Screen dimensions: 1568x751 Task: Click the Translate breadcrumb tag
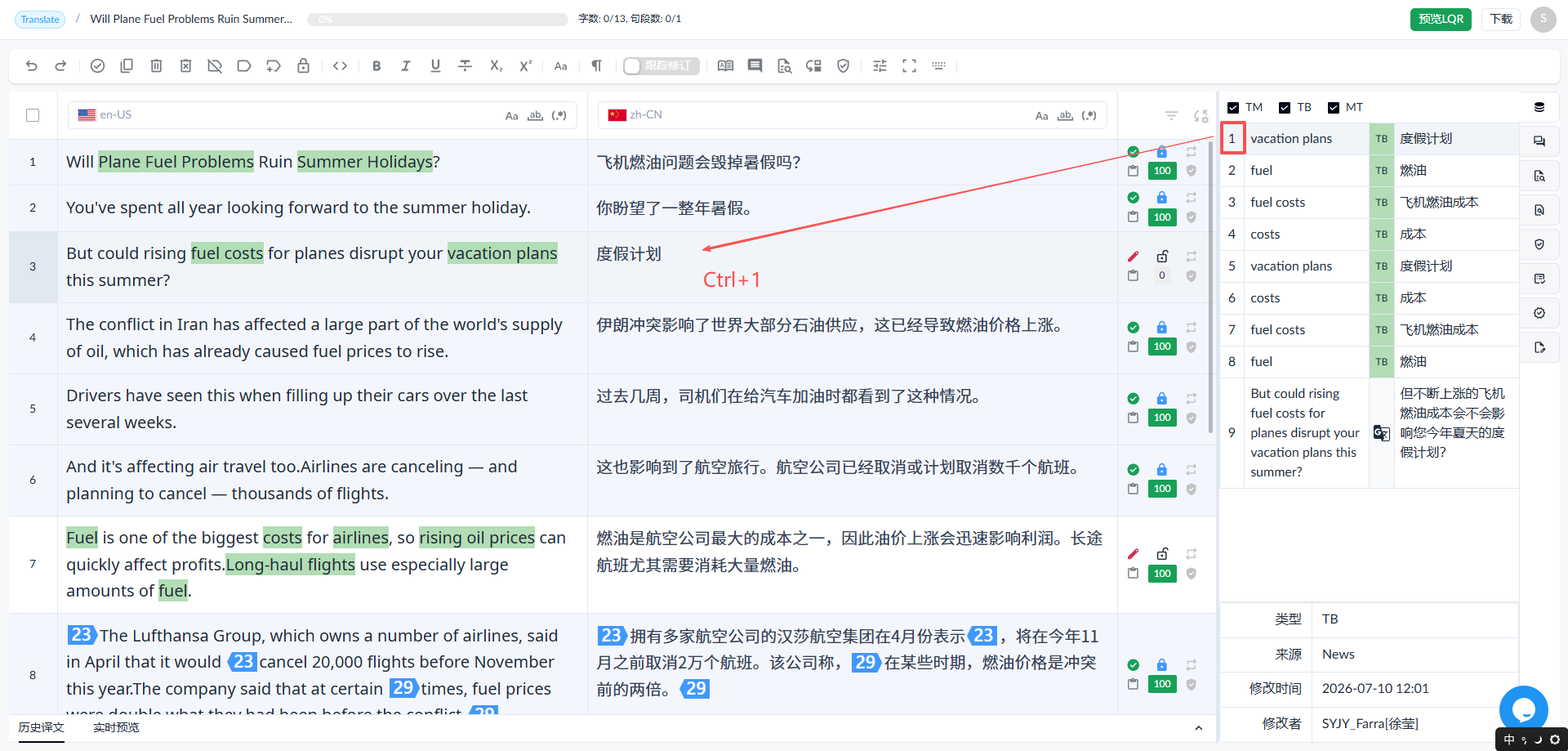(40, 19)
